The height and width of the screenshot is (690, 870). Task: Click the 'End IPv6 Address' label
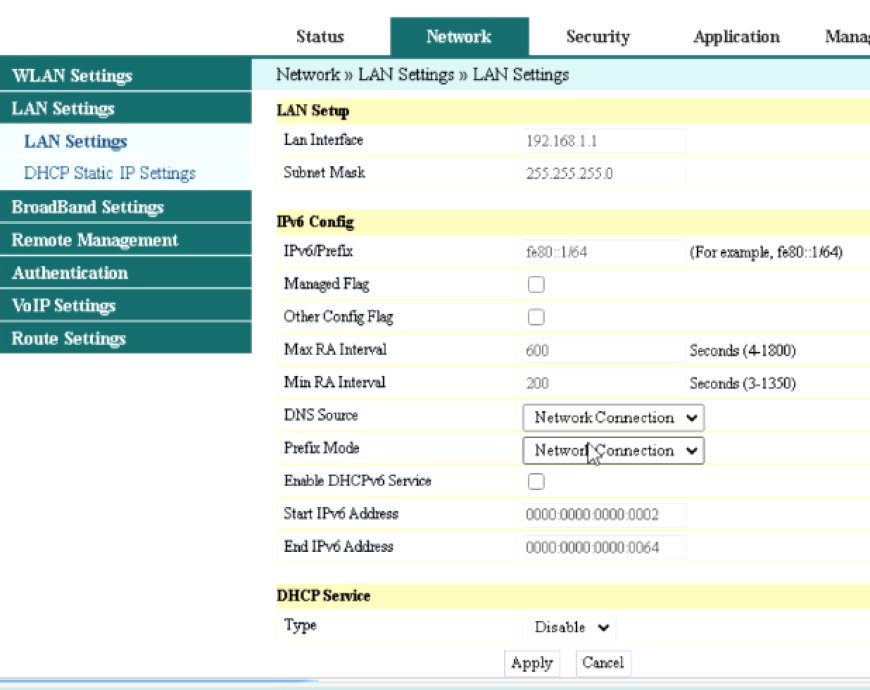338,546
